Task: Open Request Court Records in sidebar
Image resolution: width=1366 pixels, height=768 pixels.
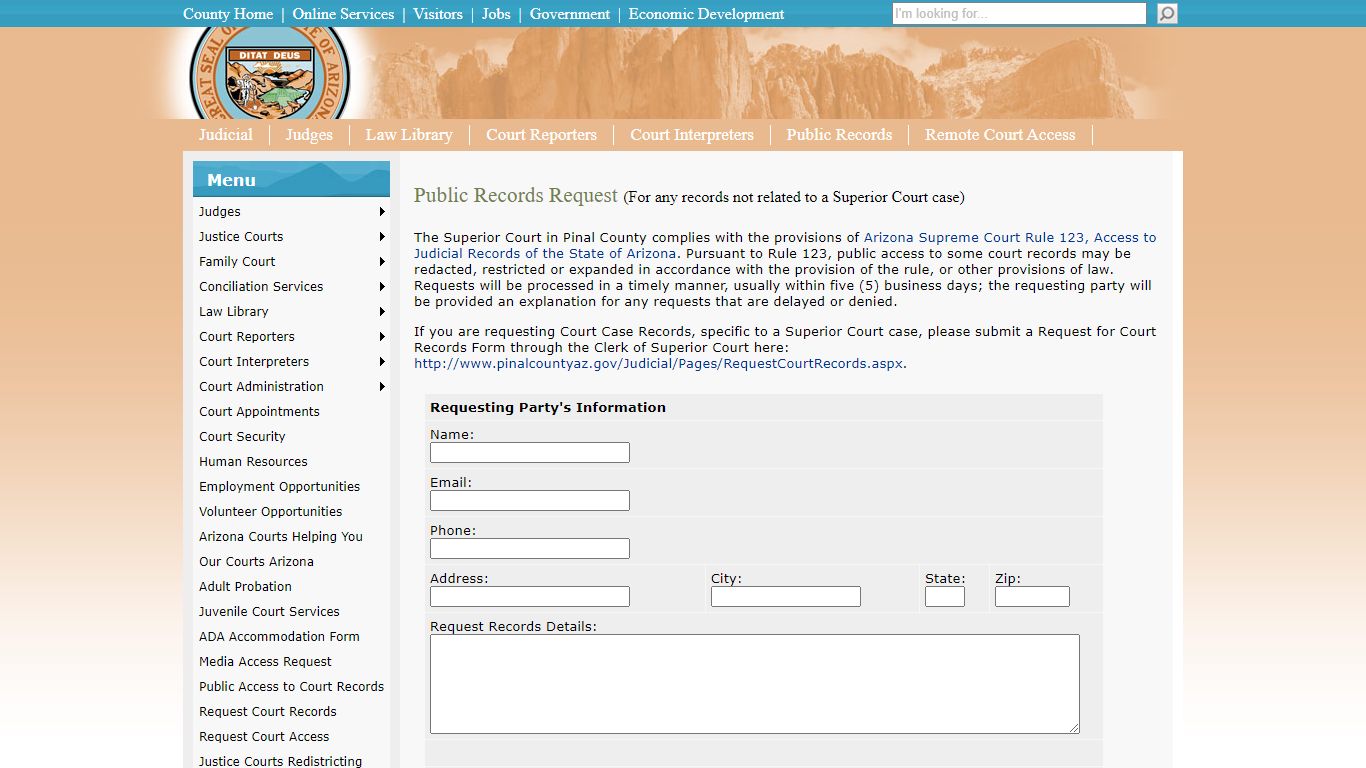Action: coord(267,712)
